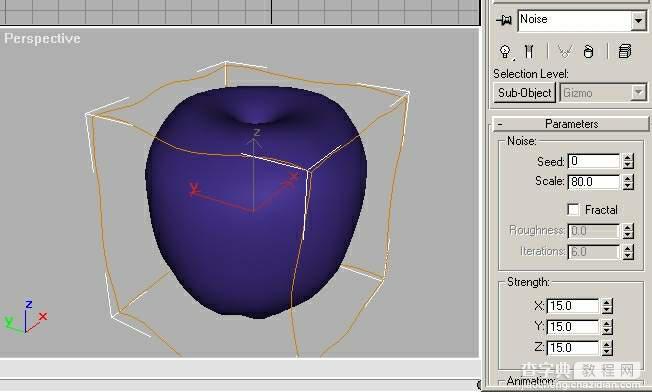This screenshot has width=652, height=392.
Task: Open the Noise modifier stack dropdown
Action: click(x=638, y=20)
